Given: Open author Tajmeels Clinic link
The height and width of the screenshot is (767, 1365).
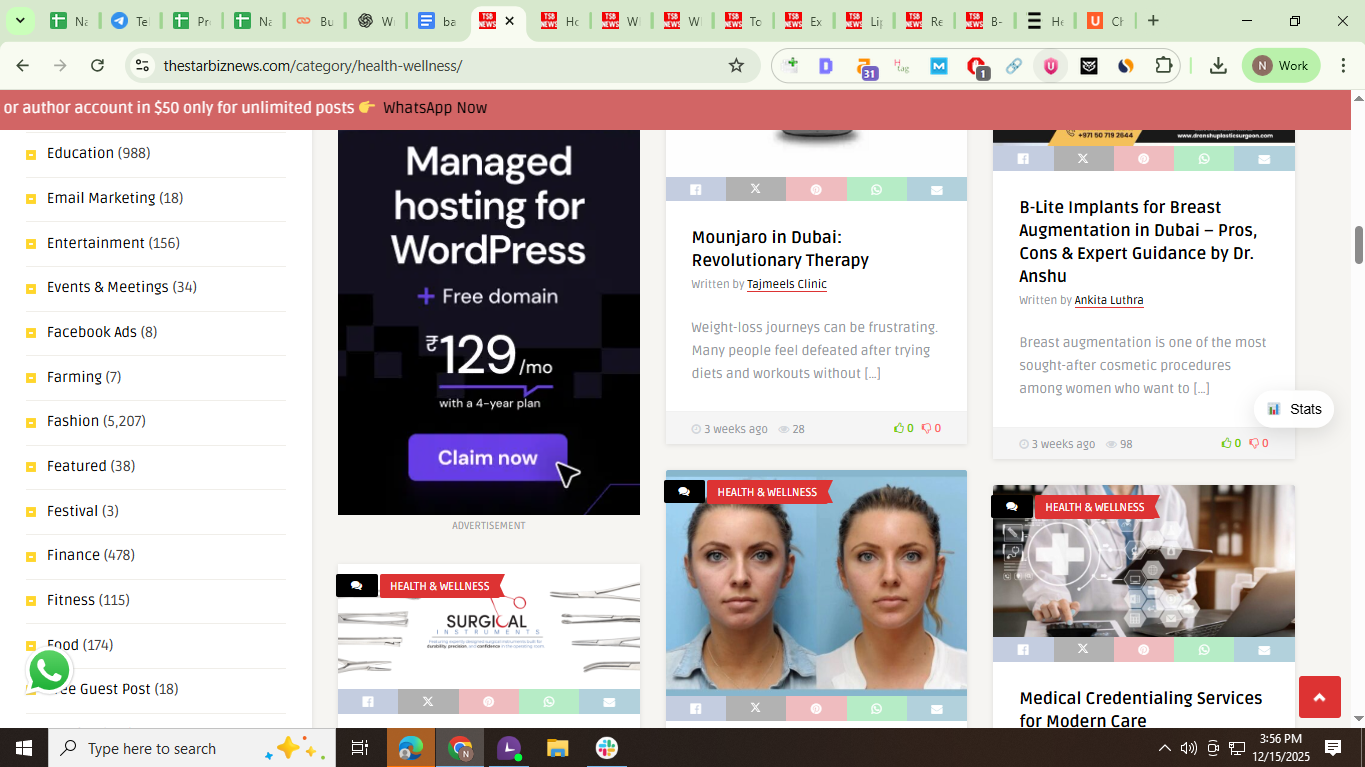Looking at the screenshot, I should [786, 284].
